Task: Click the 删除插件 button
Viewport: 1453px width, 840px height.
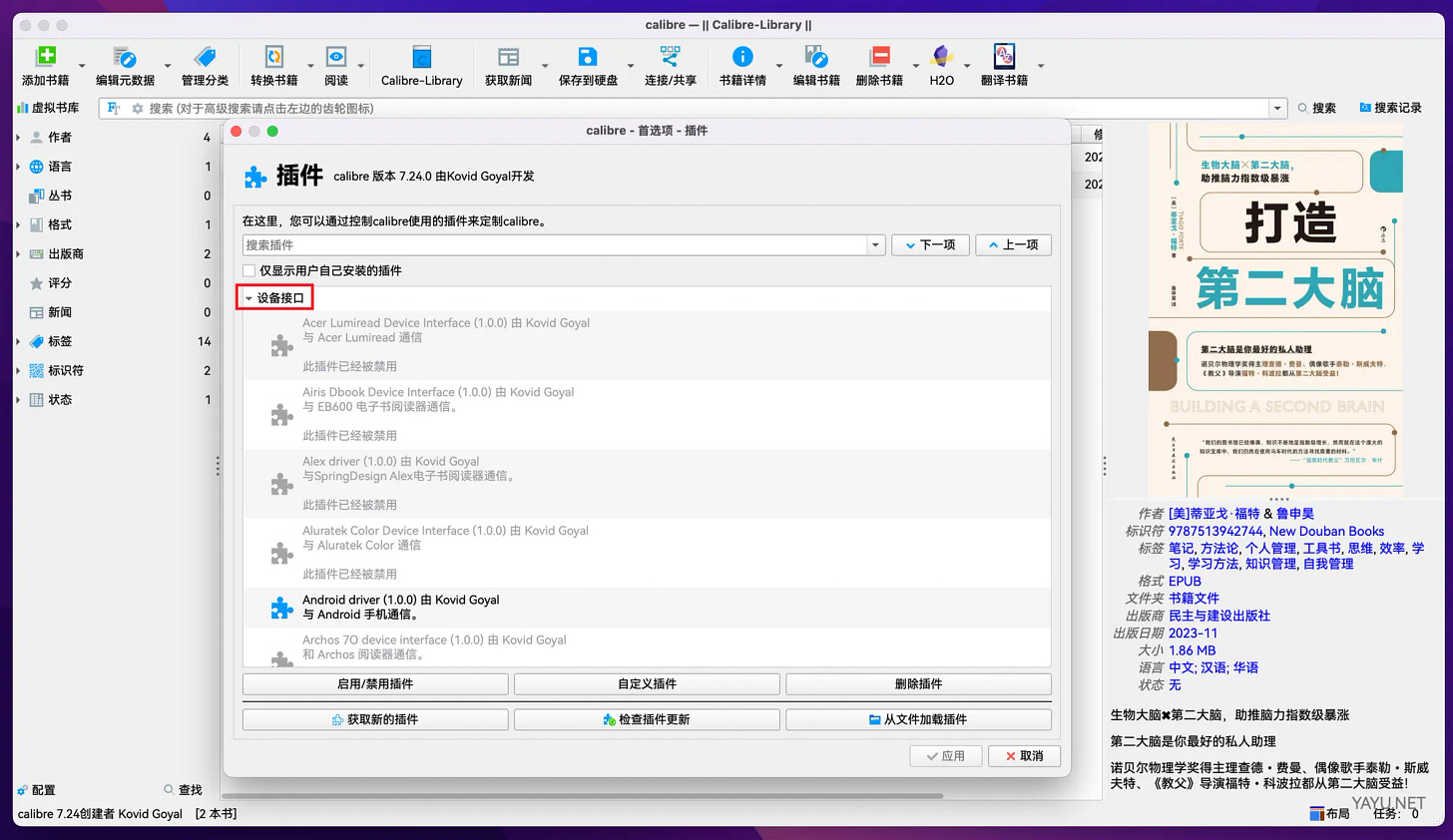Action: pos(918,684)
